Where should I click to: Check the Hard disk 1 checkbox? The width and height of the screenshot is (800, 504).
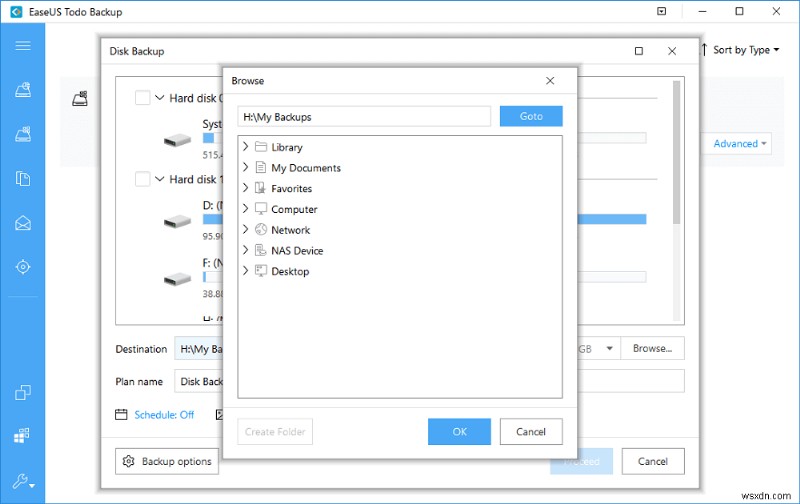[x=142, y=179]
